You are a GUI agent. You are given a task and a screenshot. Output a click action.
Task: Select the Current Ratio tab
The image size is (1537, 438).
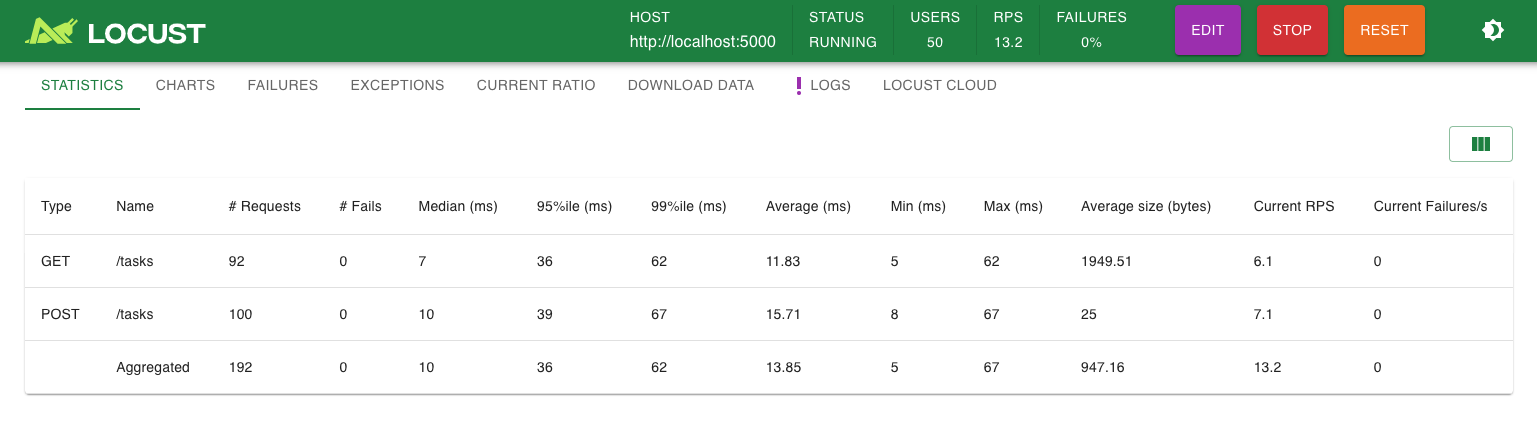pyautogui.click(x=536, y=85)
